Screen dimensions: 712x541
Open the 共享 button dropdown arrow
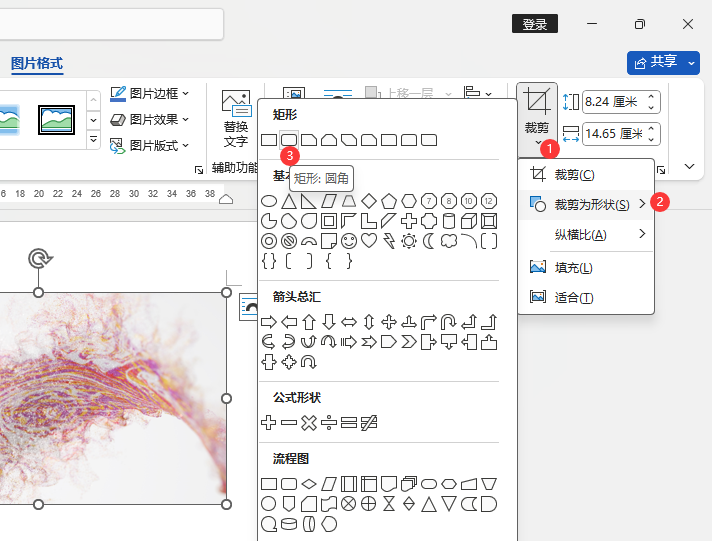pos(692,63)
